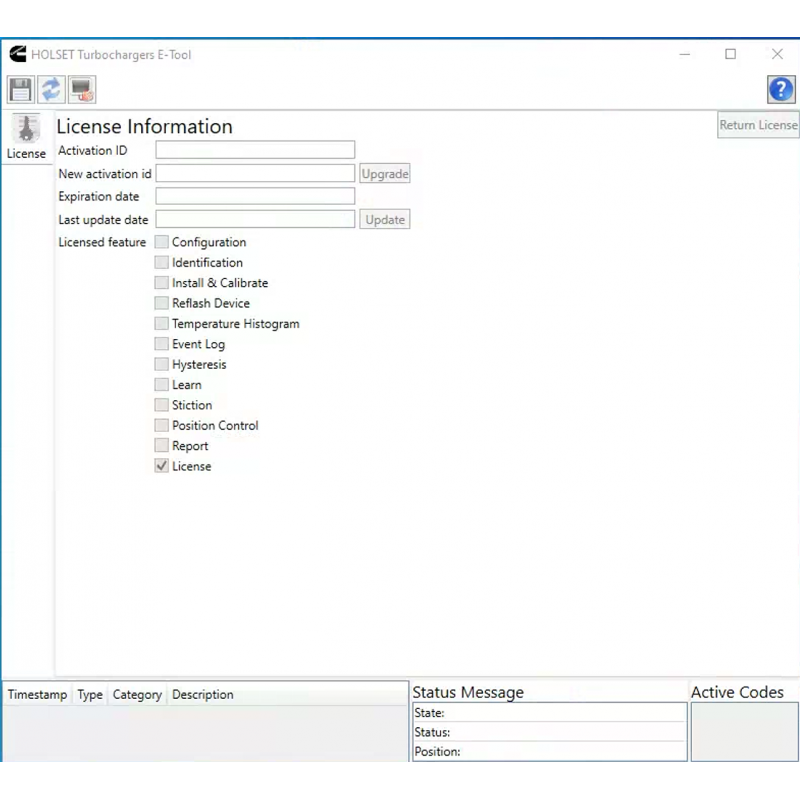The image size is (800, 800).
Task: Toggle the License checkbox
Action: coord(162,466)
